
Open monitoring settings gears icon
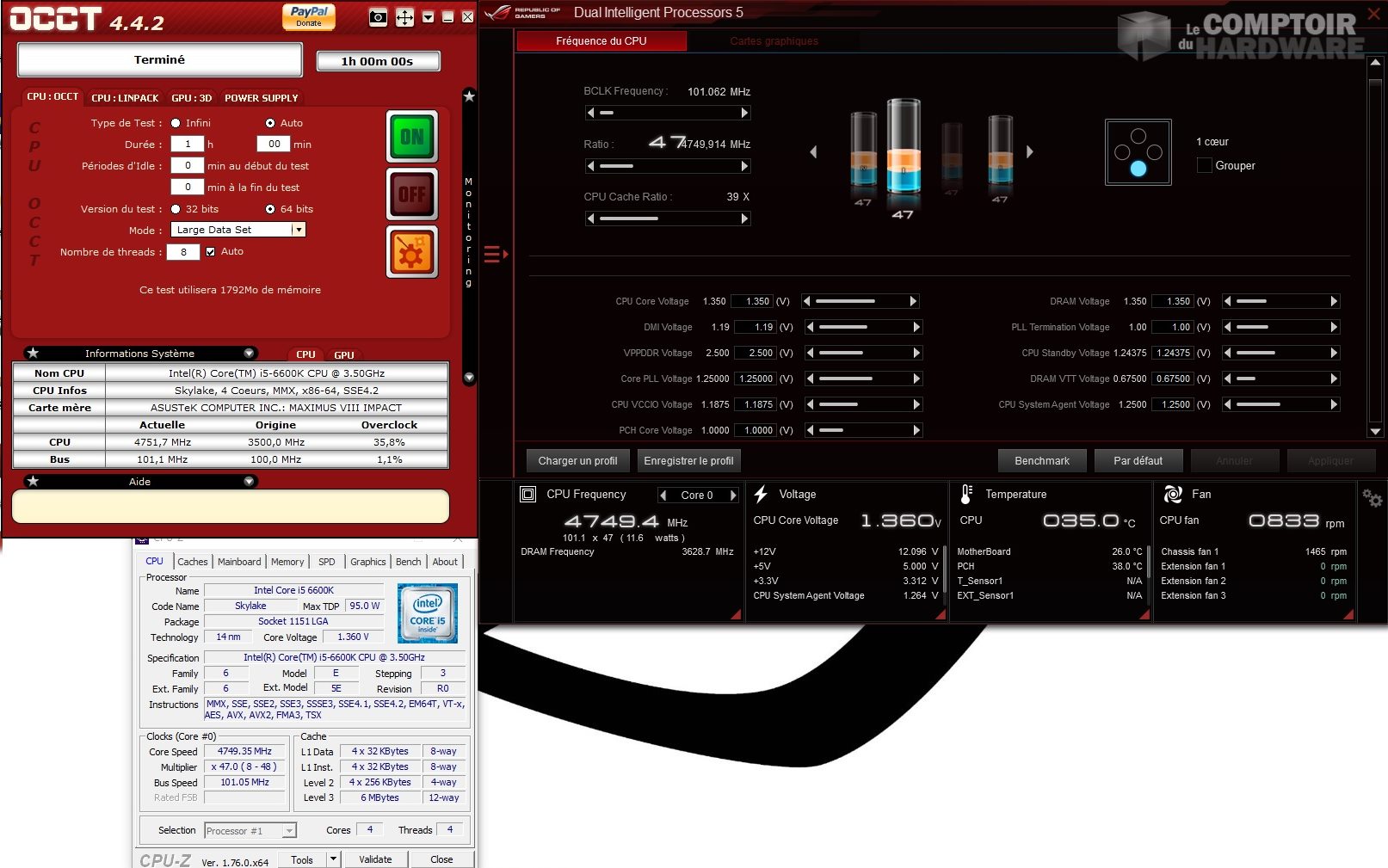(1372, 498)
